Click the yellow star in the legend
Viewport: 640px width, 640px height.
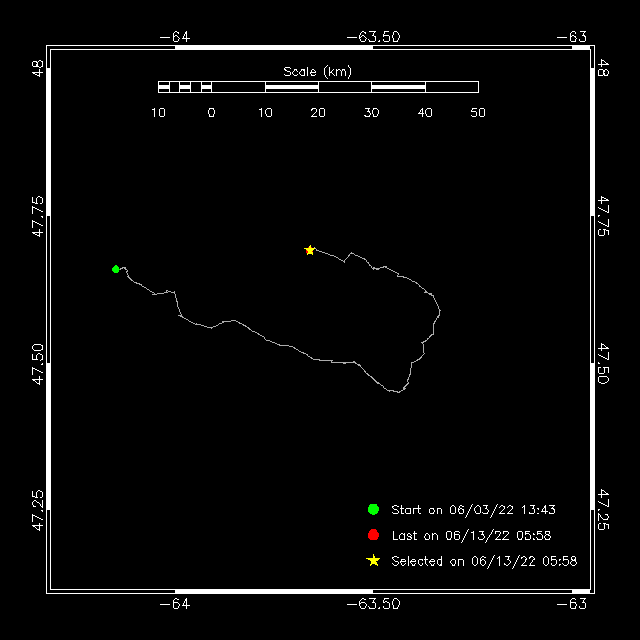point(373,561)
